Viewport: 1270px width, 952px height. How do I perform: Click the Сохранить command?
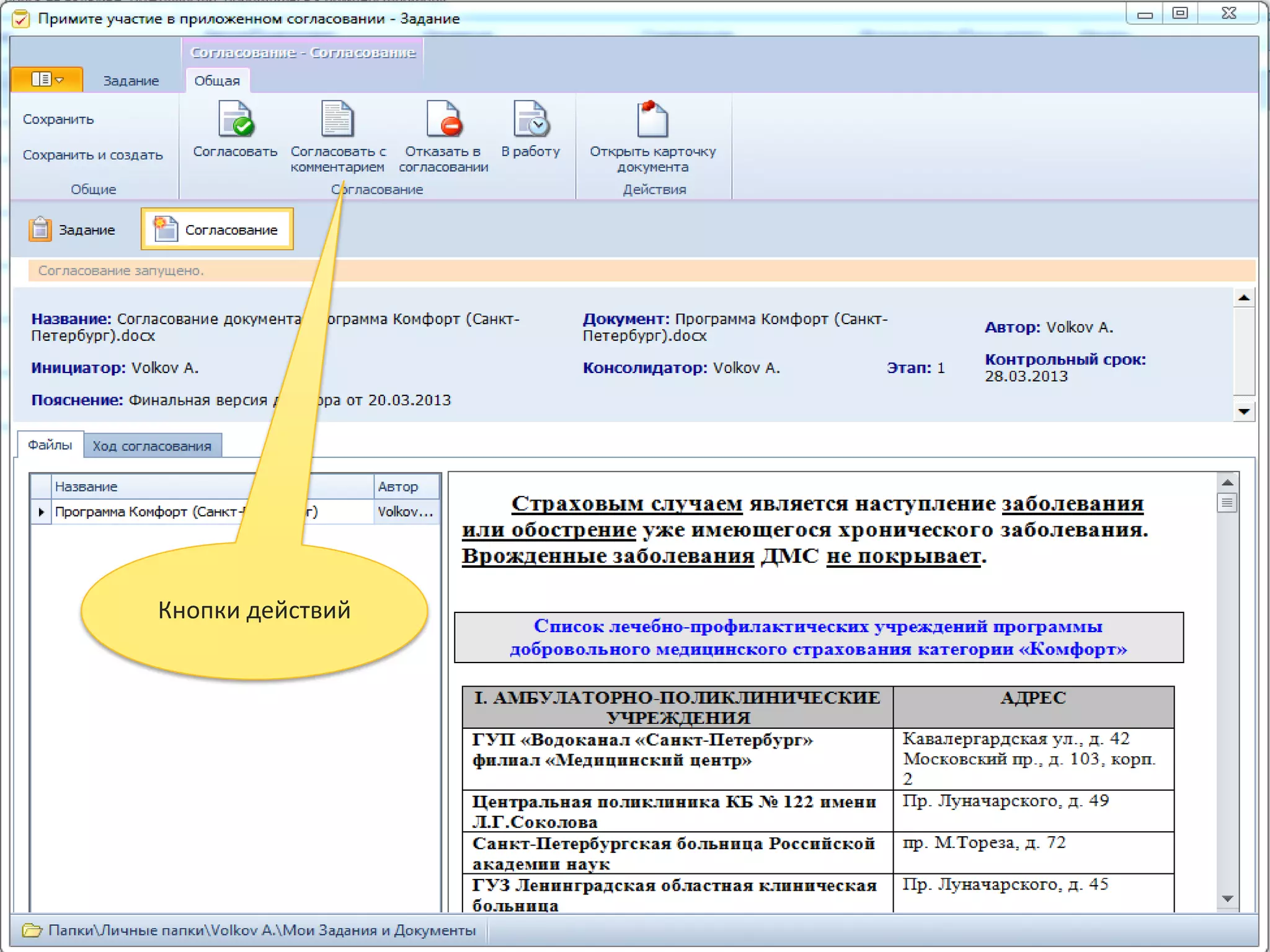58,120
